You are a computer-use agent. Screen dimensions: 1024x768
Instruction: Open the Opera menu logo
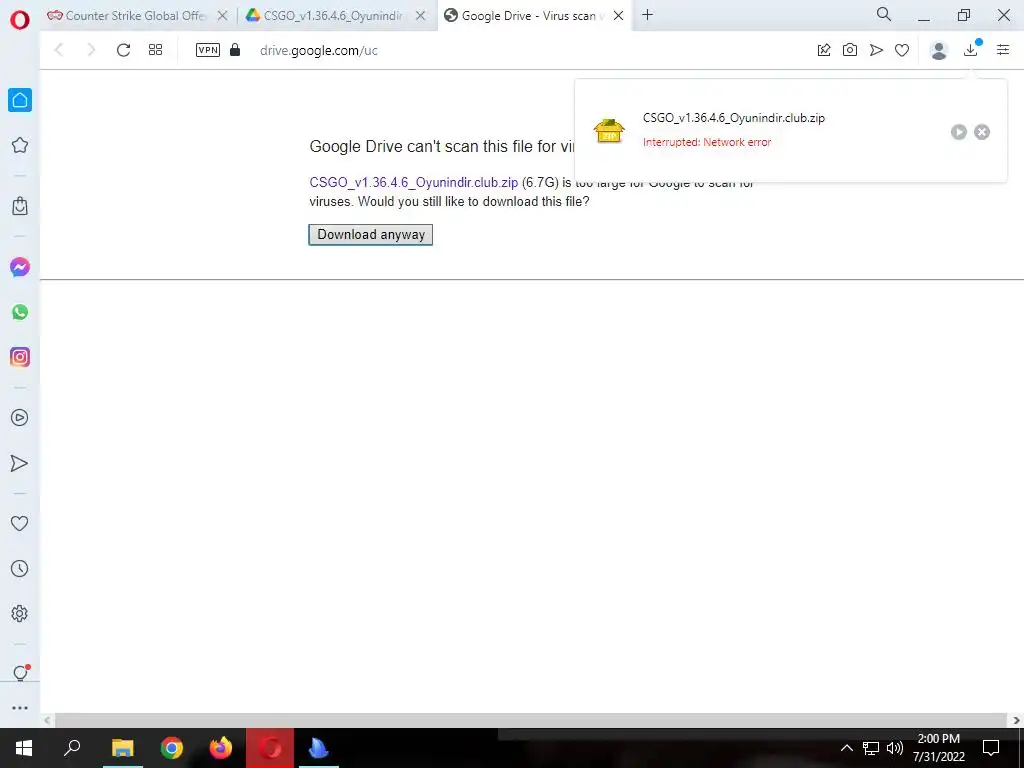[x=20, y=20]
